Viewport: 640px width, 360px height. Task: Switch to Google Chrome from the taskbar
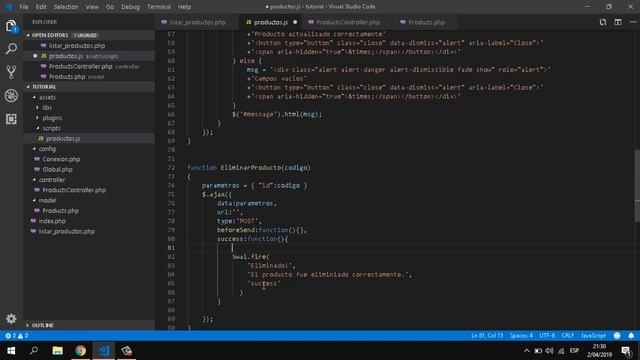[x=80, y=351]
